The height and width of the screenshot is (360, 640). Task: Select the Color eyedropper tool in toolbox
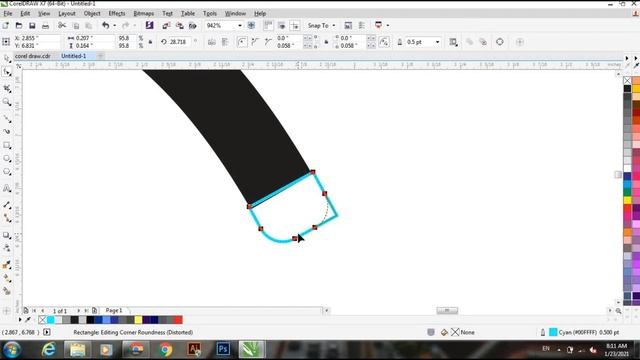tap(7, 265)
